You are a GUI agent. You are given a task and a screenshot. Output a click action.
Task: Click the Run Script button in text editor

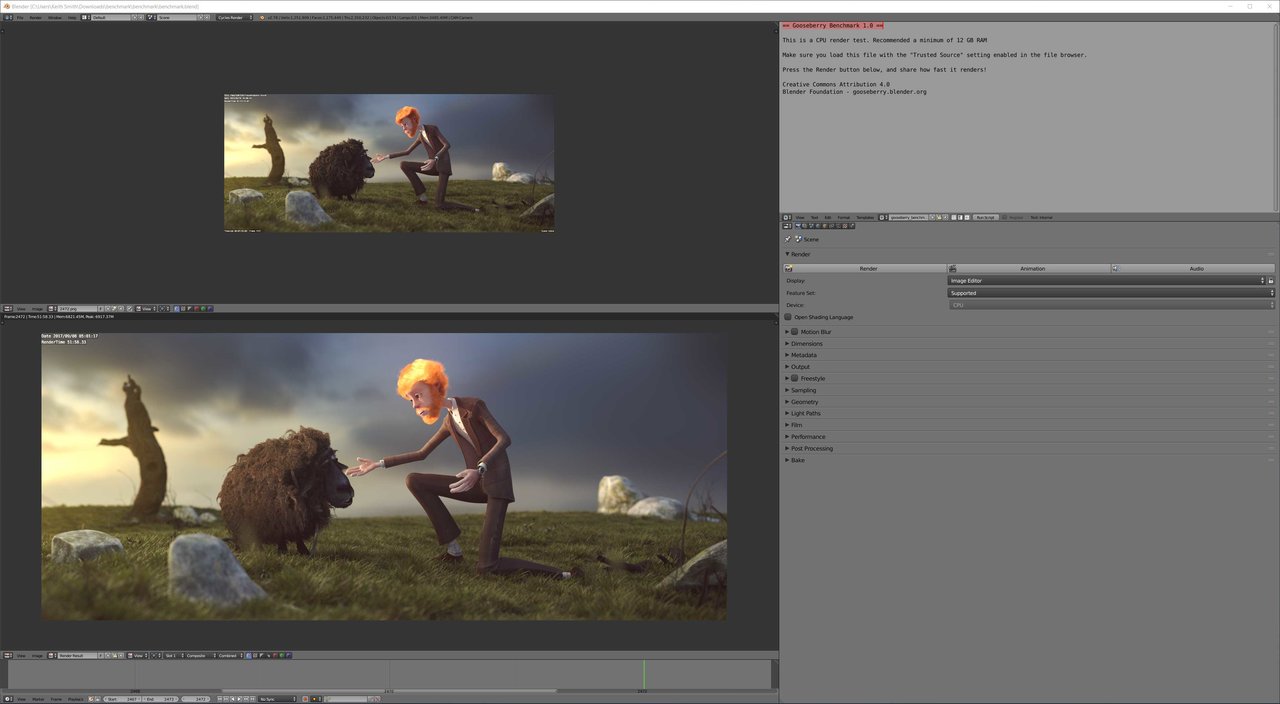[985, 217]
